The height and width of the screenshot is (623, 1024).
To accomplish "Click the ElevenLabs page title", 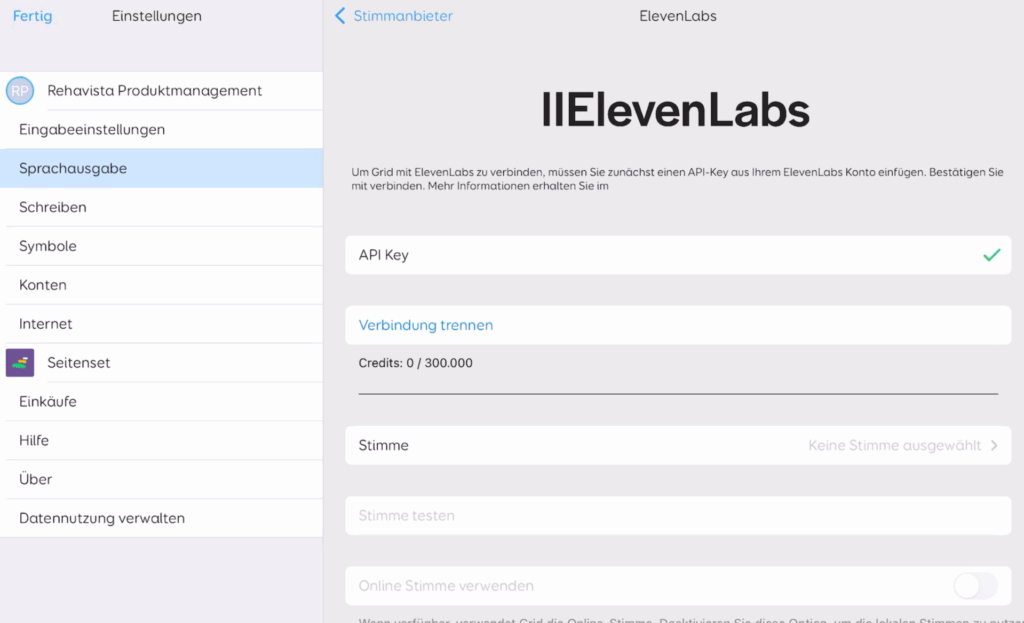I will pyautogui.click(x=678, y=16).
